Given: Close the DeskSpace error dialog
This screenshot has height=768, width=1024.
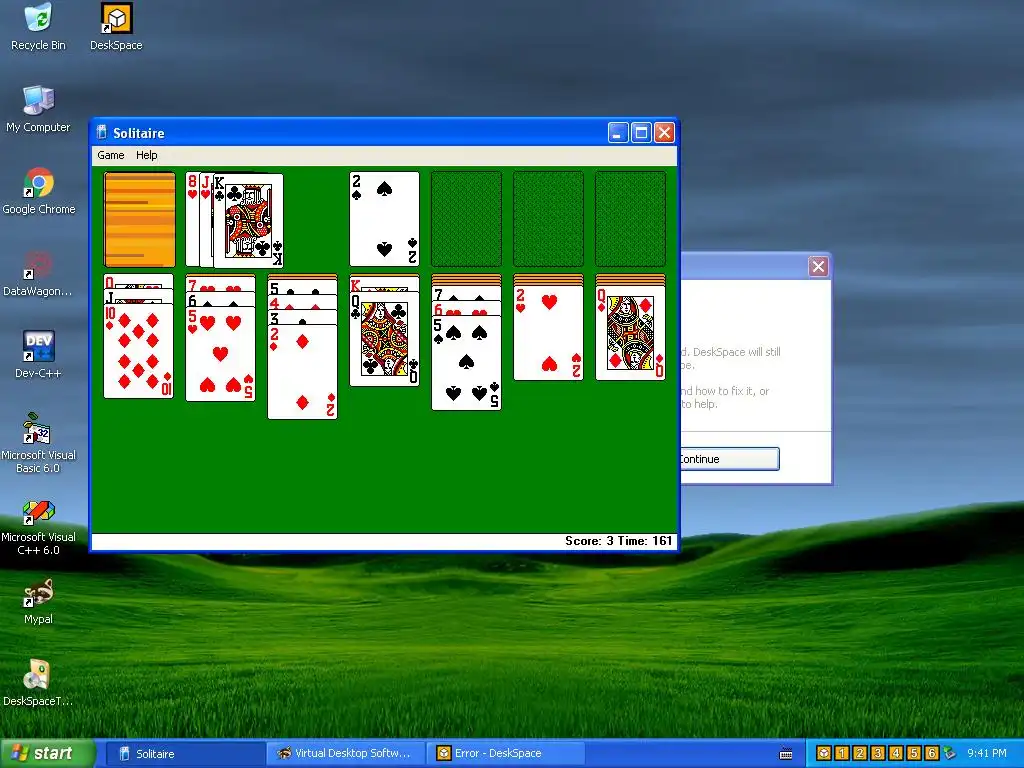Looking at the screenshot, I should 818,266.
